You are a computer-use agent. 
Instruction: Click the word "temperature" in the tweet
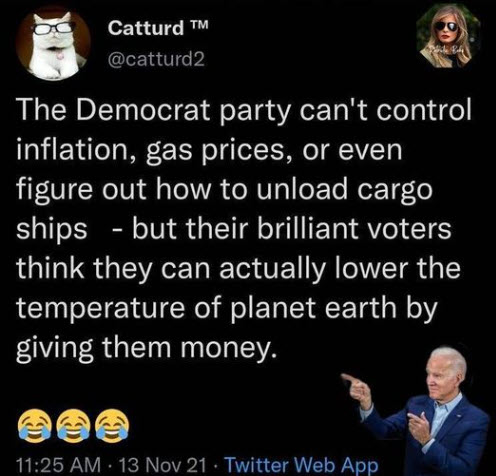(100, 308)
